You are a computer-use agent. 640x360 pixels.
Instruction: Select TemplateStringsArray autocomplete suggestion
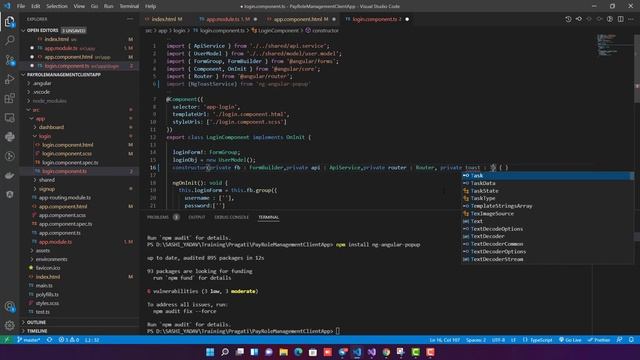[547, 206]
